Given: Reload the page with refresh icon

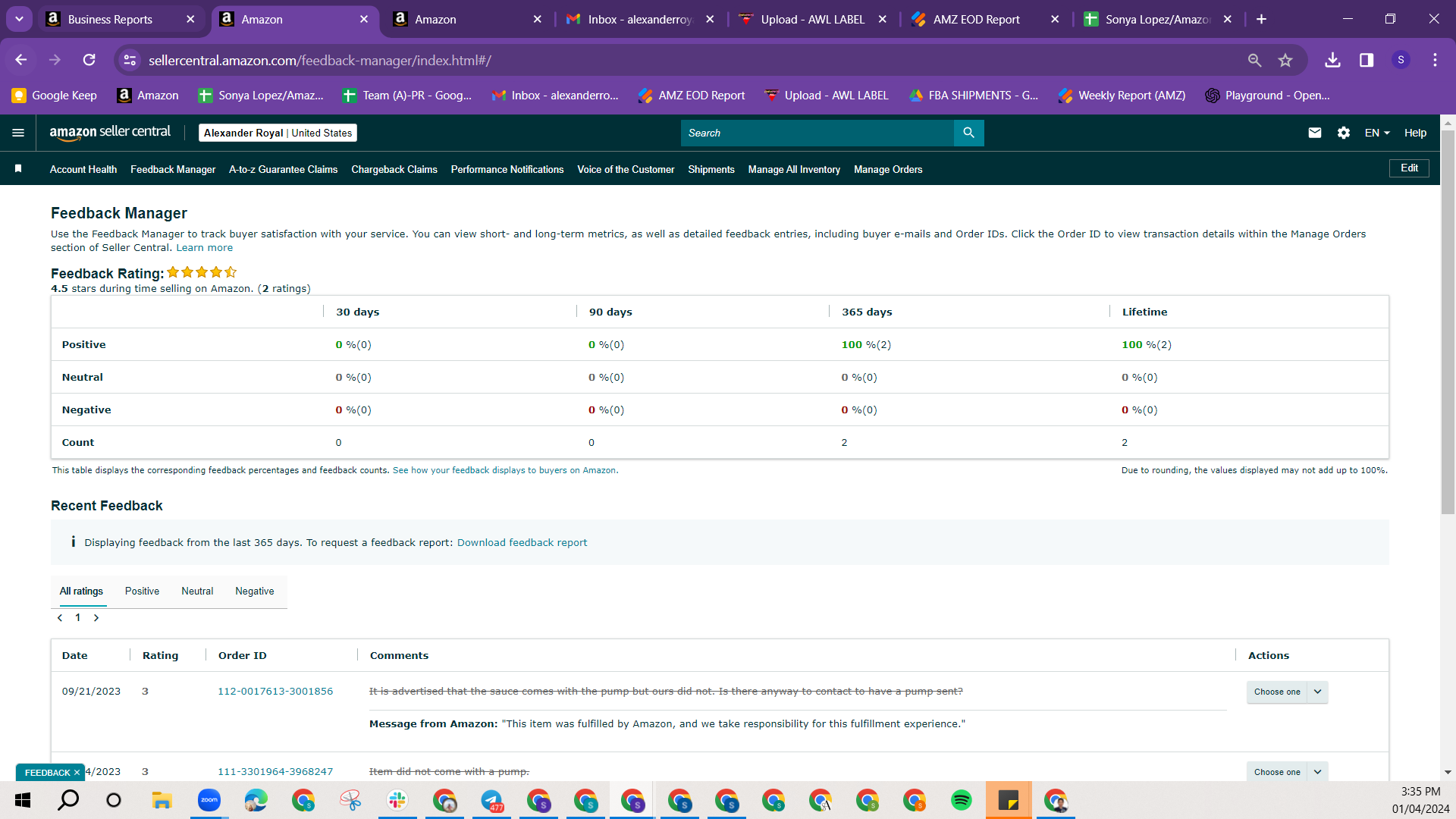Looking at the screenshot, I should pos(89,60).
